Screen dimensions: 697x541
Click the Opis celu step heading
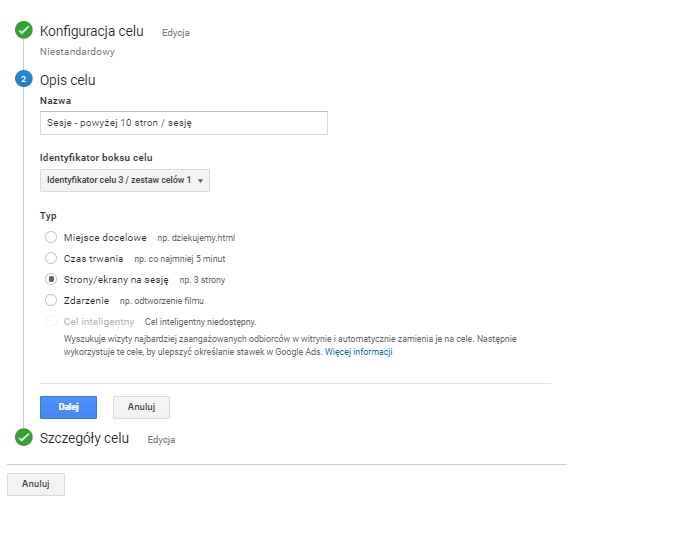[x=68, y=80]
